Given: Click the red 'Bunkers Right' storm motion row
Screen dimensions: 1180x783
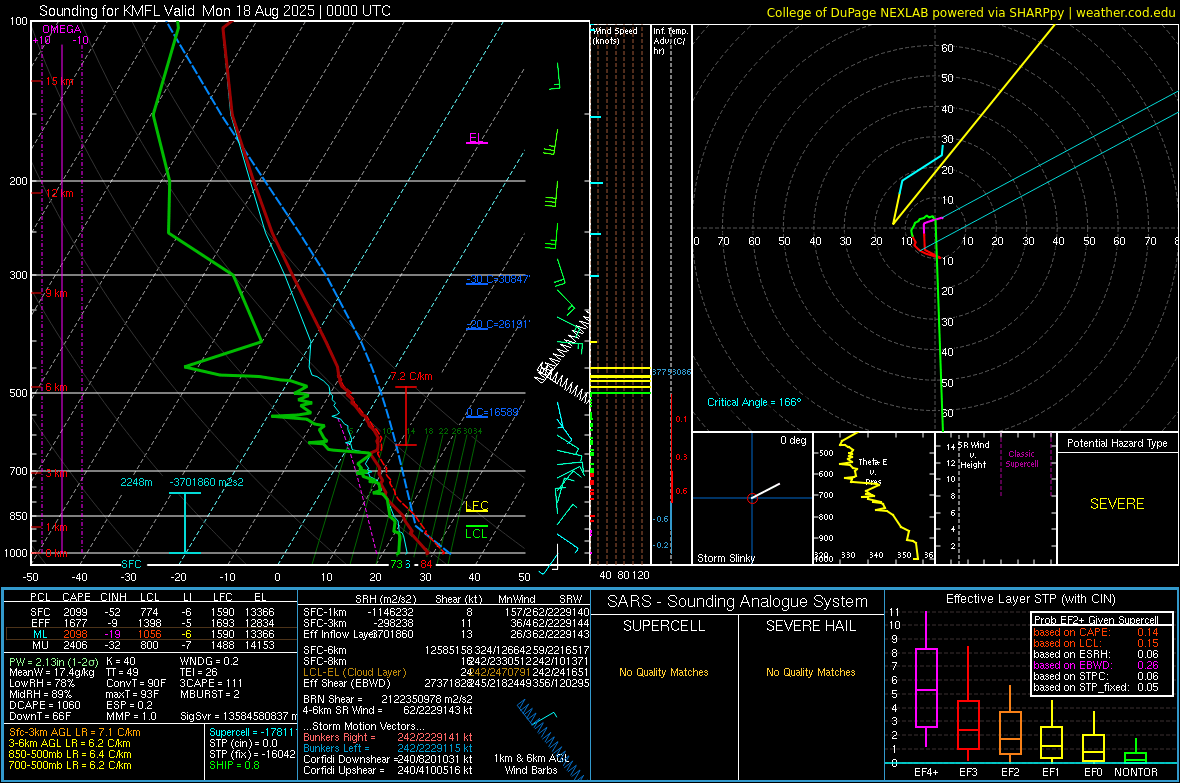Looking at the screenshot, I should [388, 737].
